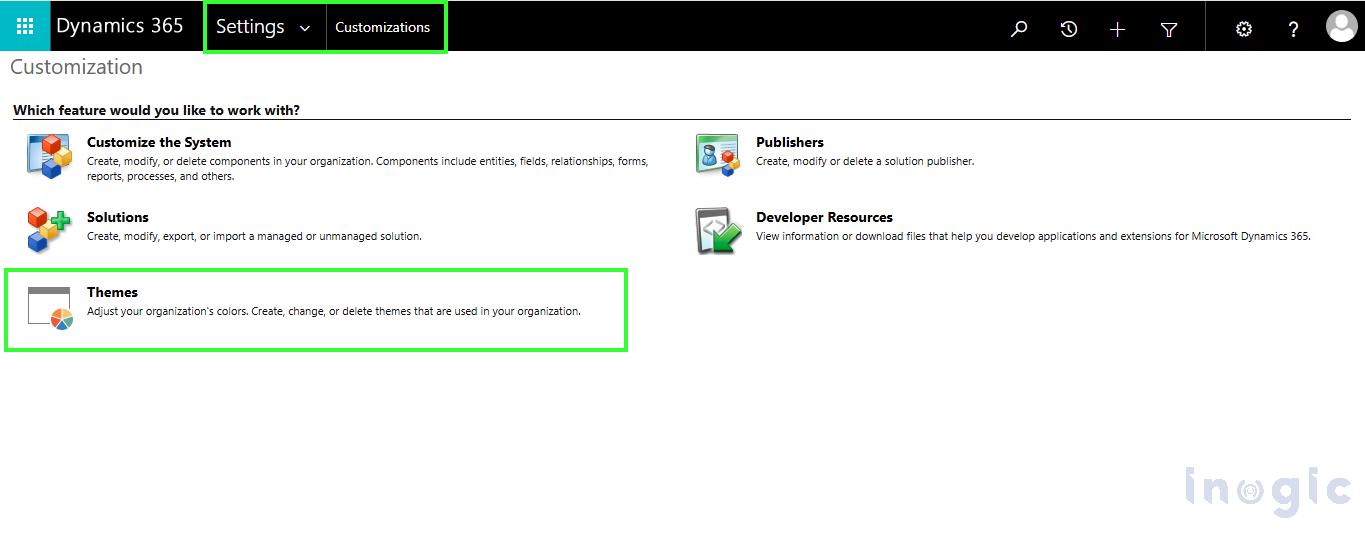Viewport: 1365px width, 547px height.
Task: Open the Settings navigation menu
Action: 250,27
